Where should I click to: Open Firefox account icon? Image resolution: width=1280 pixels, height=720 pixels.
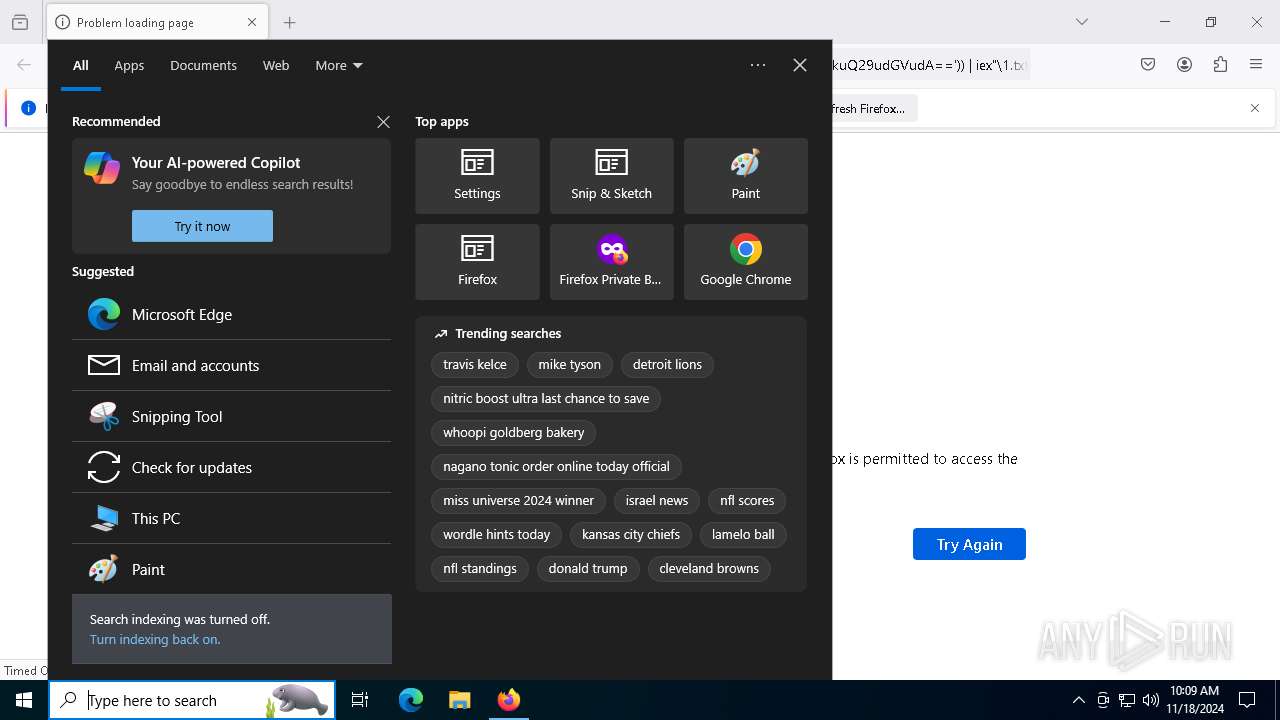coord(1184,65)
